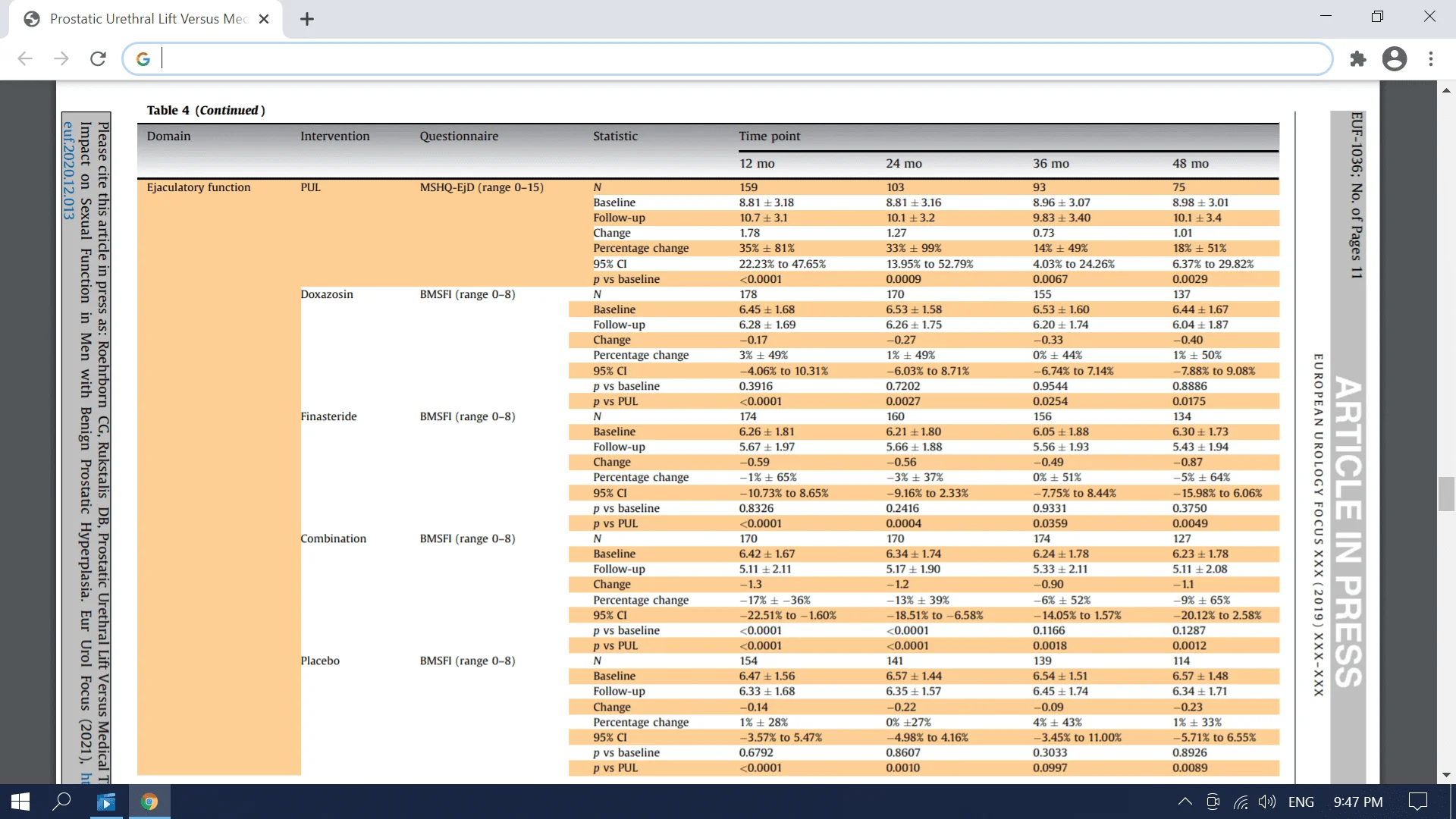The image size is (1456, 819).
Task: Click the 'Finasteride' intervention cell
Action: coord(328,416)
